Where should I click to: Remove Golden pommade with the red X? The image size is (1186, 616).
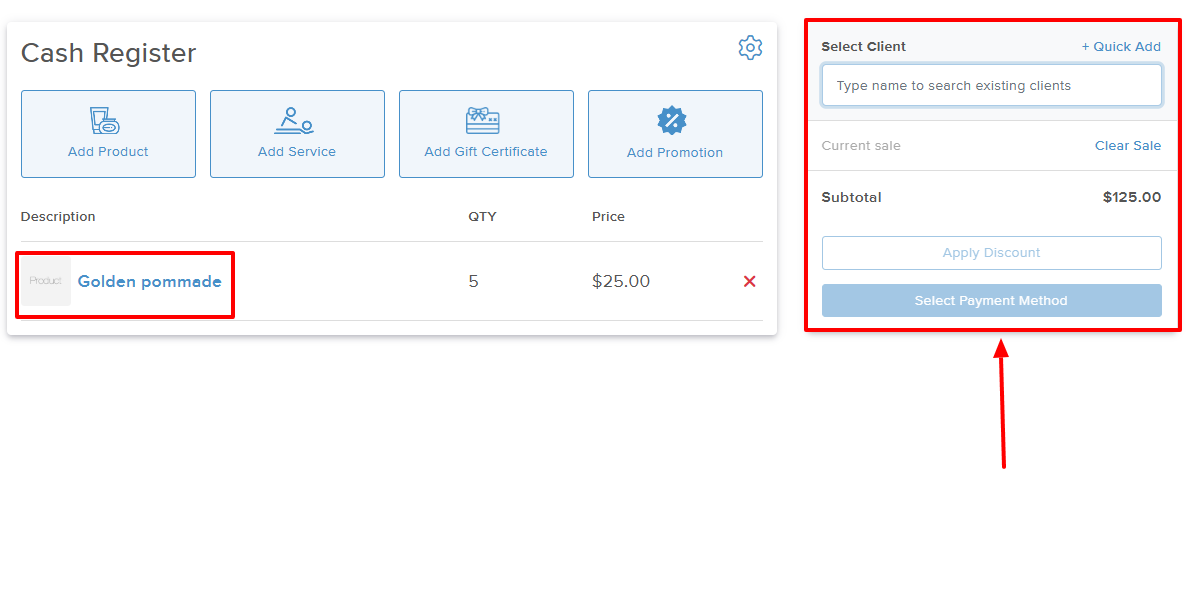(x=749, y=282)
